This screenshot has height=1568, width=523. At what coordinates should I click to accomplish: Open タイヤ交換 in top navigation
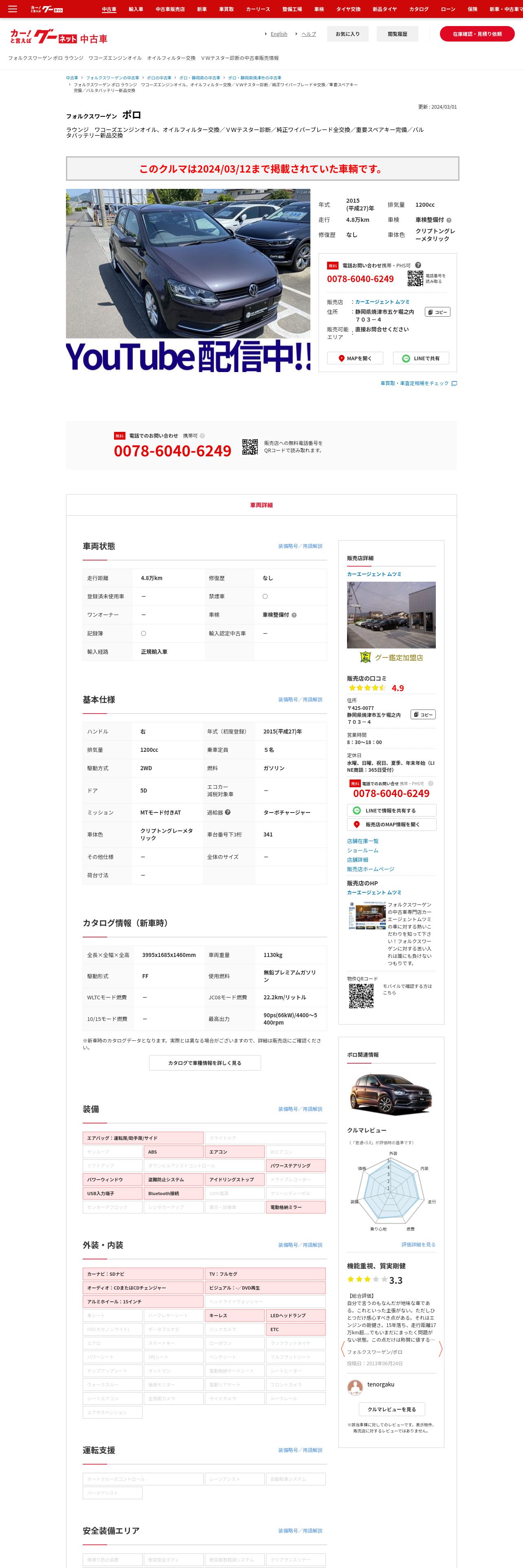tap(348, 9)
